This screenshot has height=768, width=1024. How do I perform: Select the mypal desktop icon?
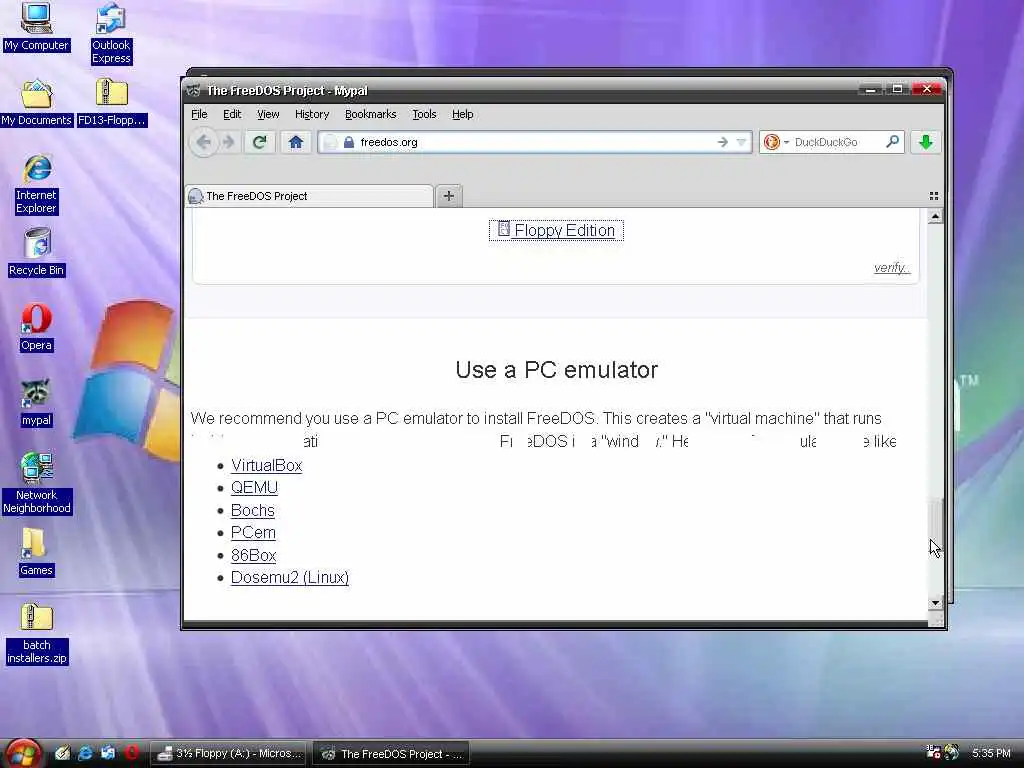[x=36, y=403]
